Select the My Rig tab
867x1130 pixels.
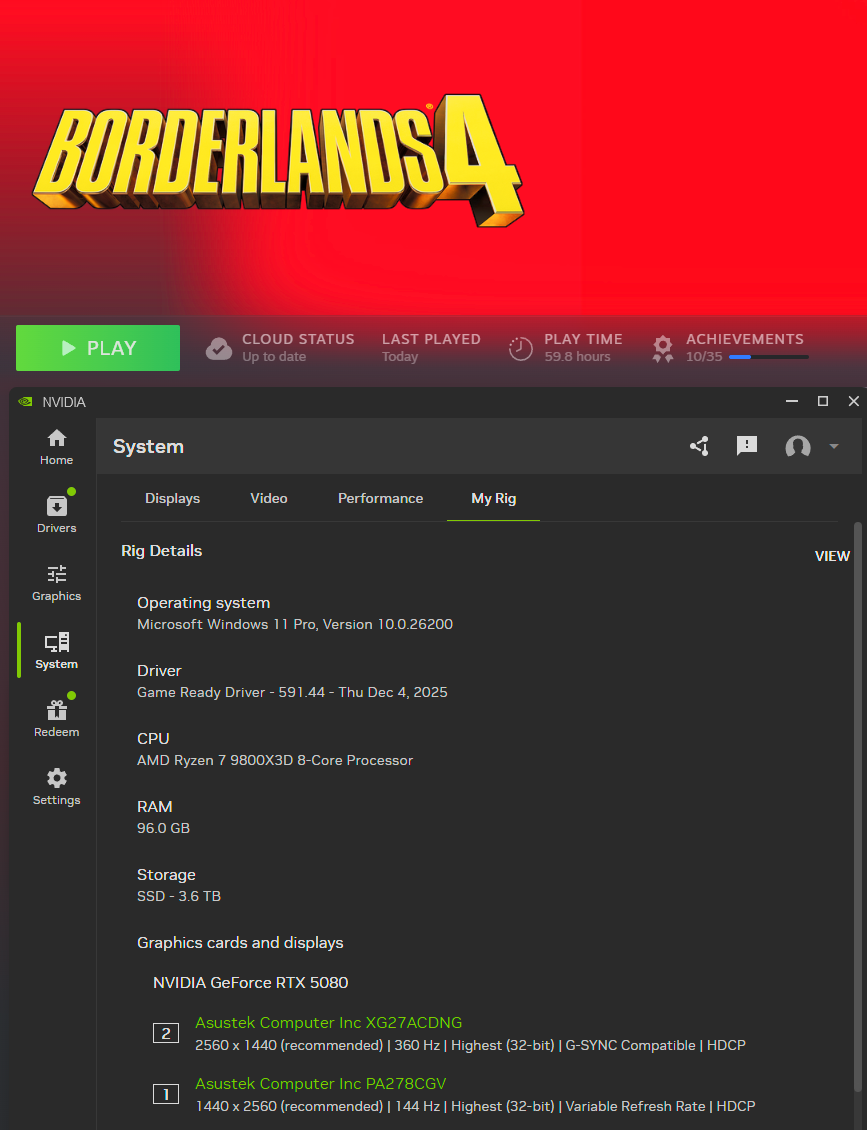click(494, 499)
